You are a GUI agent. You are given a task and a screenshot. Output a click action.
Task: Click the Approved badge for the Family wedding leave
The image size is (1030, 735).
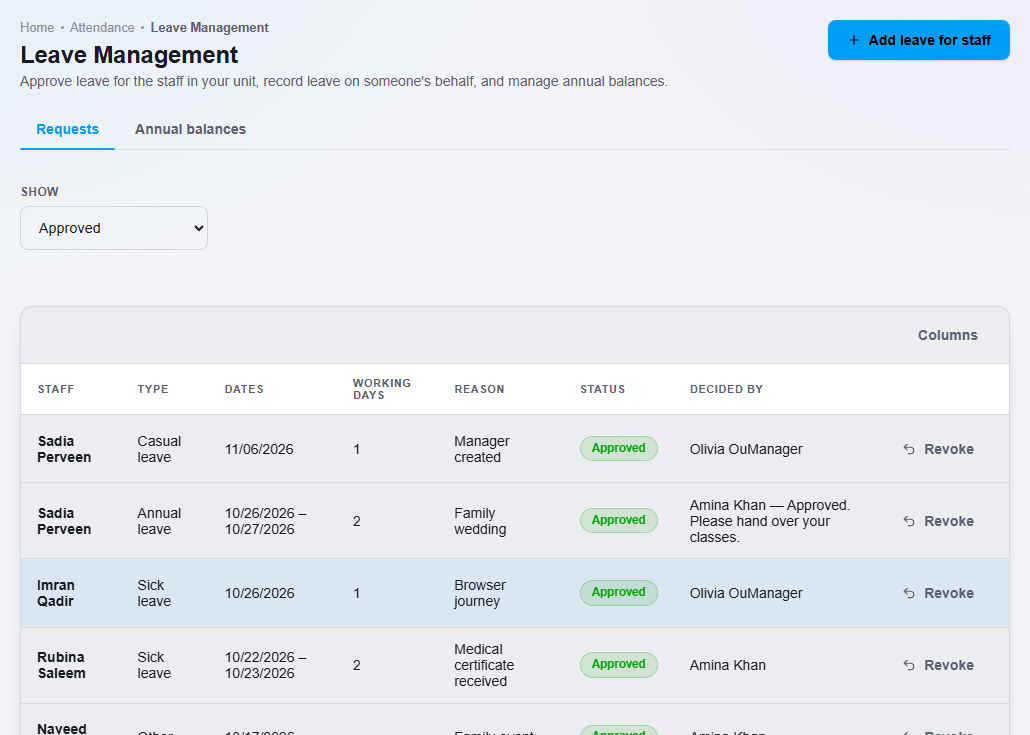(619, 520)
